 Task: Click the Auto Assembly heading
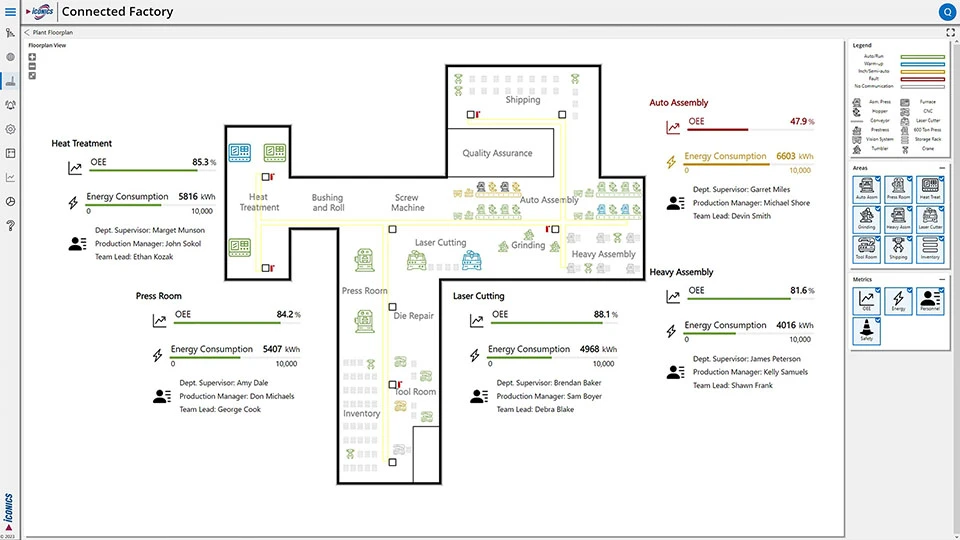pos(678,103)
